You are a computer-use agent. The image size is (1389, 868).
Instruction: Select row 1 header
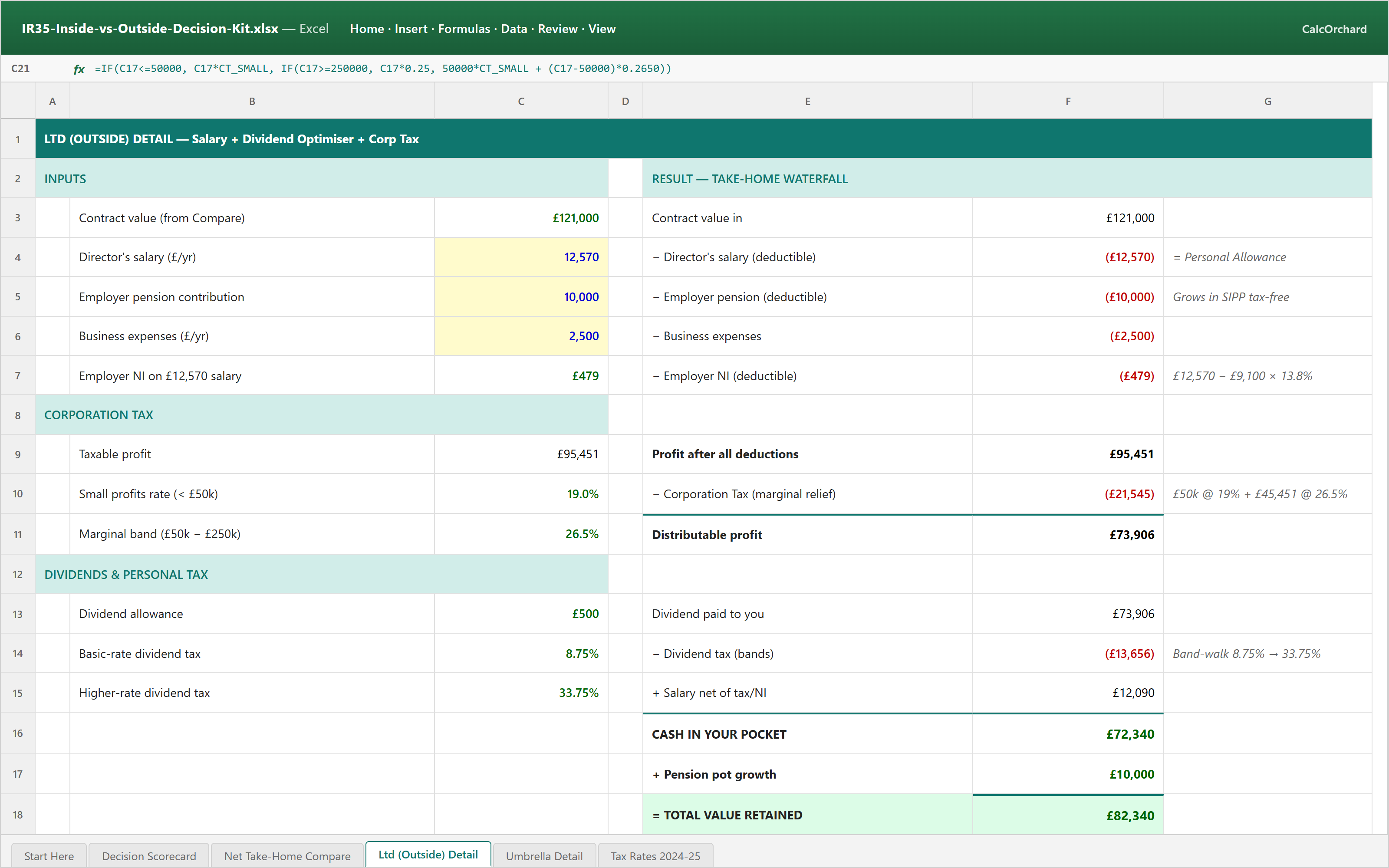click(x=18, y=139)
